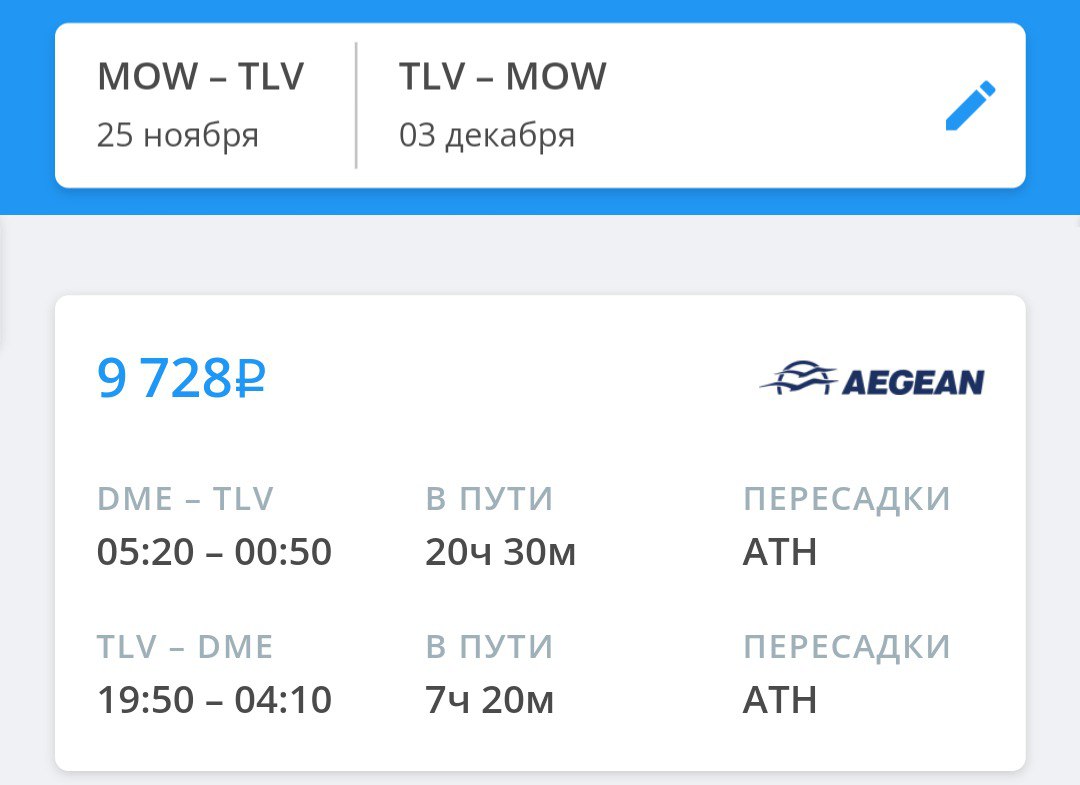Click the DME – TLV segment label
This screenshot has height=785, width=1080.
pyautogui.click(x=185, y=499)
